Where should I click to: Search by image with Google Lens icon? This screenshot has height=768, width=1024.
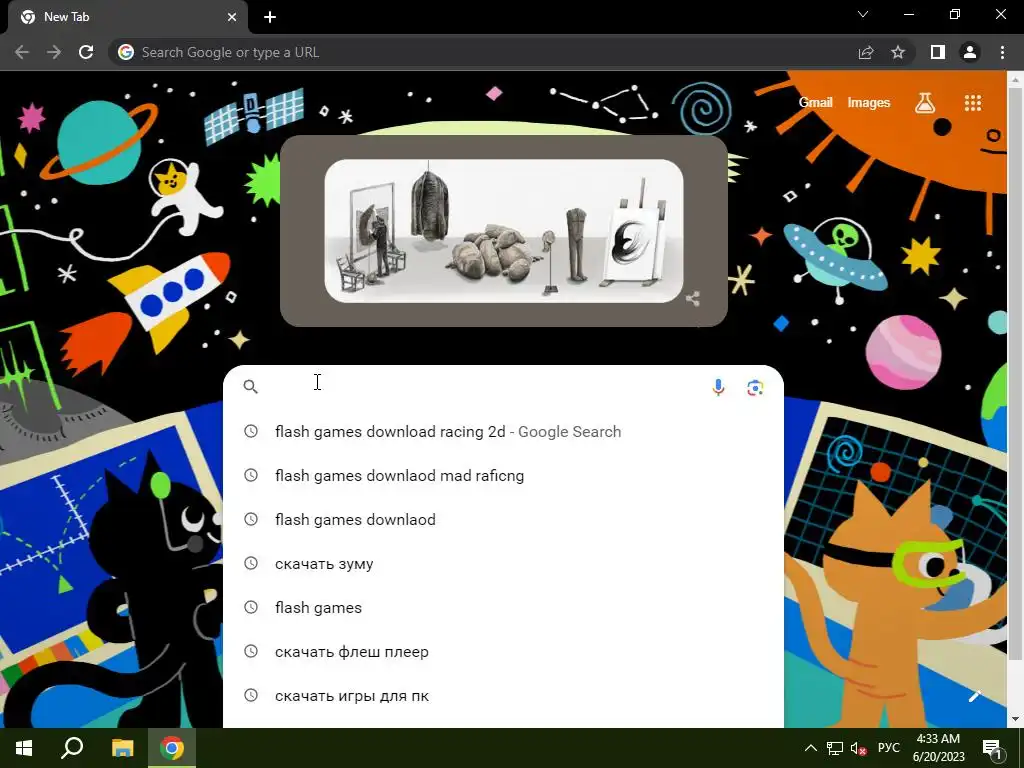coord(755,387)
